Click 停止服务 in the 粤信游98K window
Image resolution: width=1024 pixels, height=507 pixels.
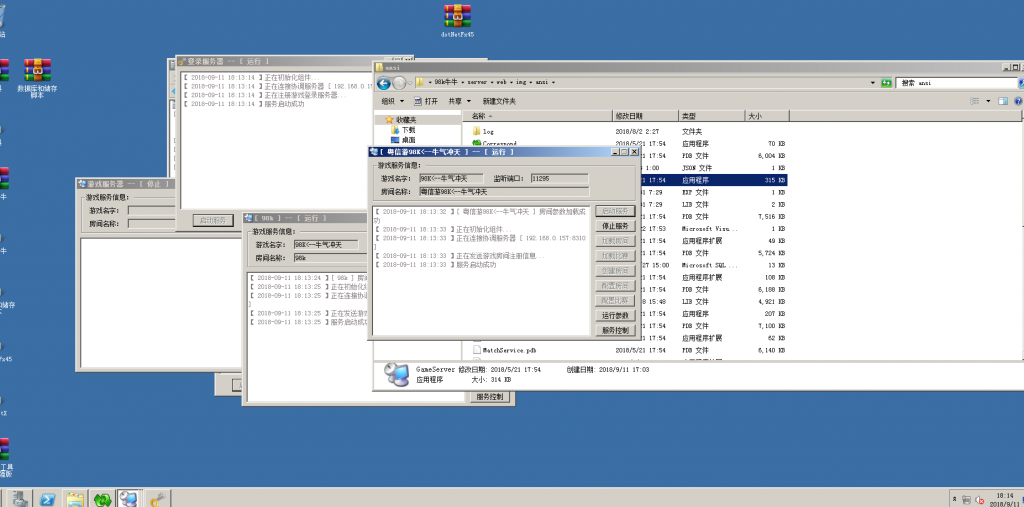tap(615, 226)
